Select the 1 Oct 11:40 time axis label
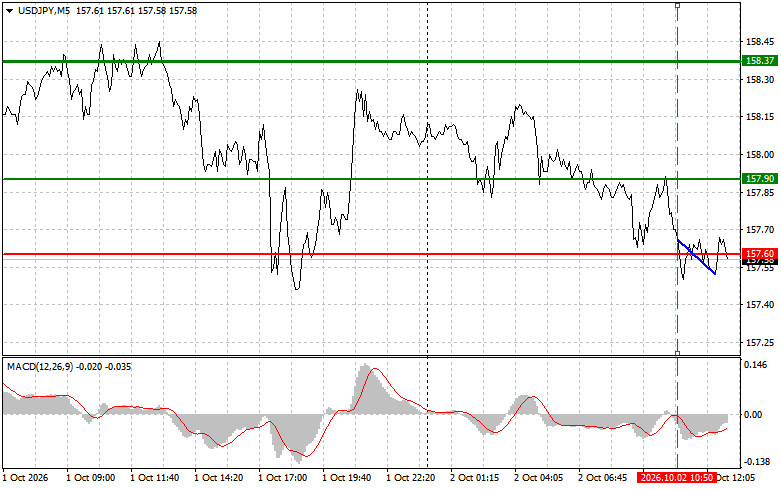This screenshot has height=489, width=781. click(x=155, y=478)
